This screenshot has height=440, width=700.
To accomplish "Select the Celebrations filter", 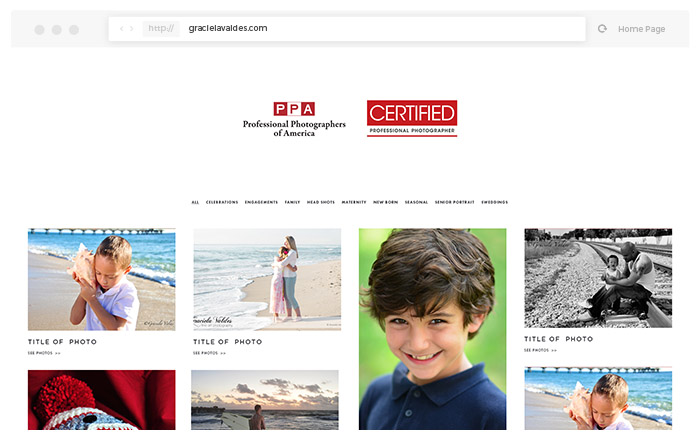I will tap(222, 202).
